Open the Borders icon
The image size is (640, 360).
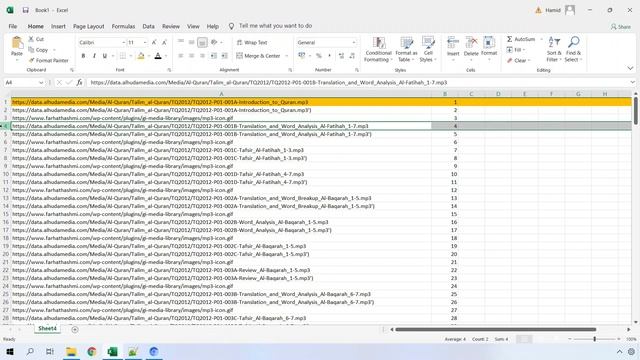pyautogui.click(x=123, y=56)
